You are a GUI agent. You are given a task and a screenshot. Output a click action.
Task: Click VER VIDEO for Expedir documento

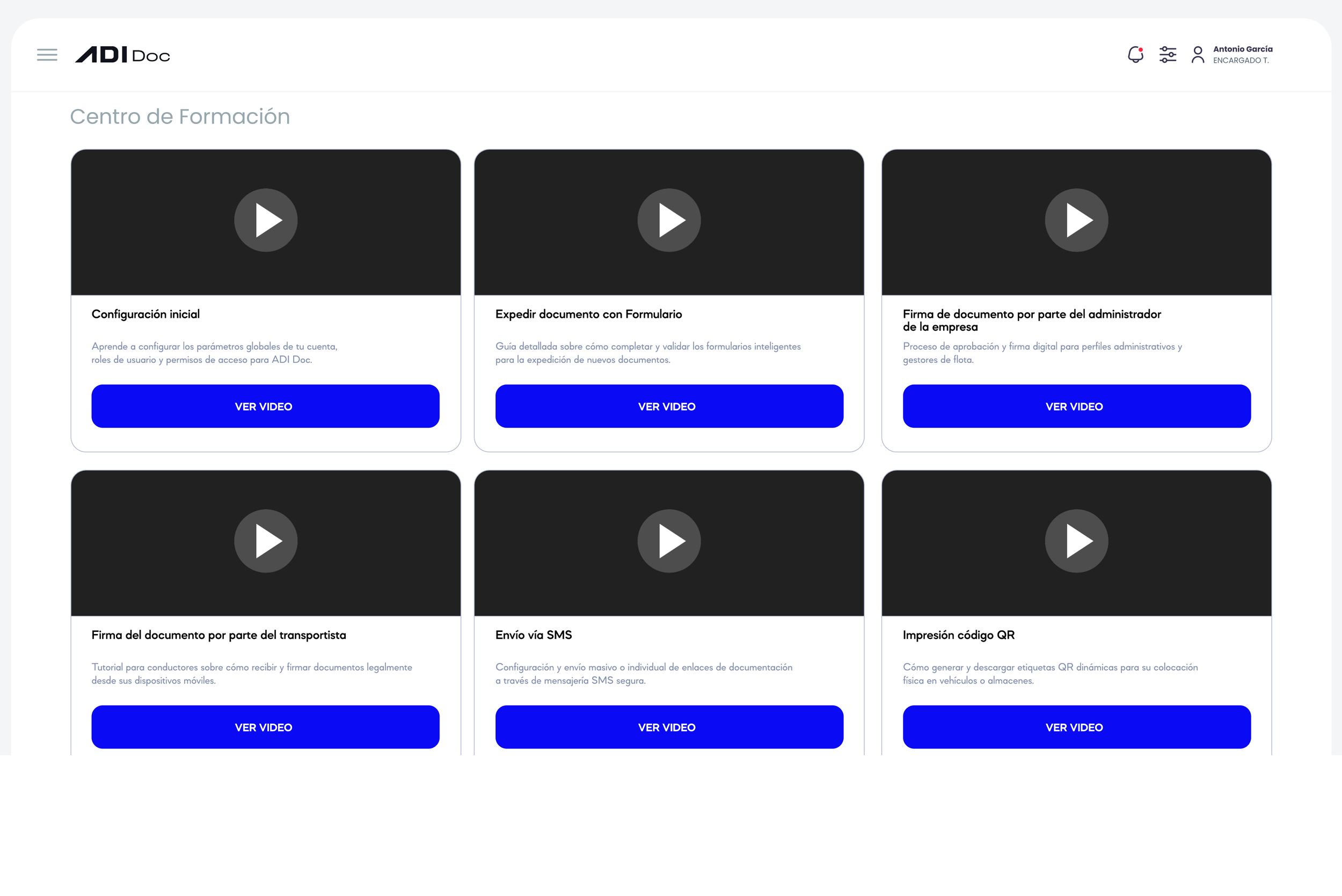point(669,406)
